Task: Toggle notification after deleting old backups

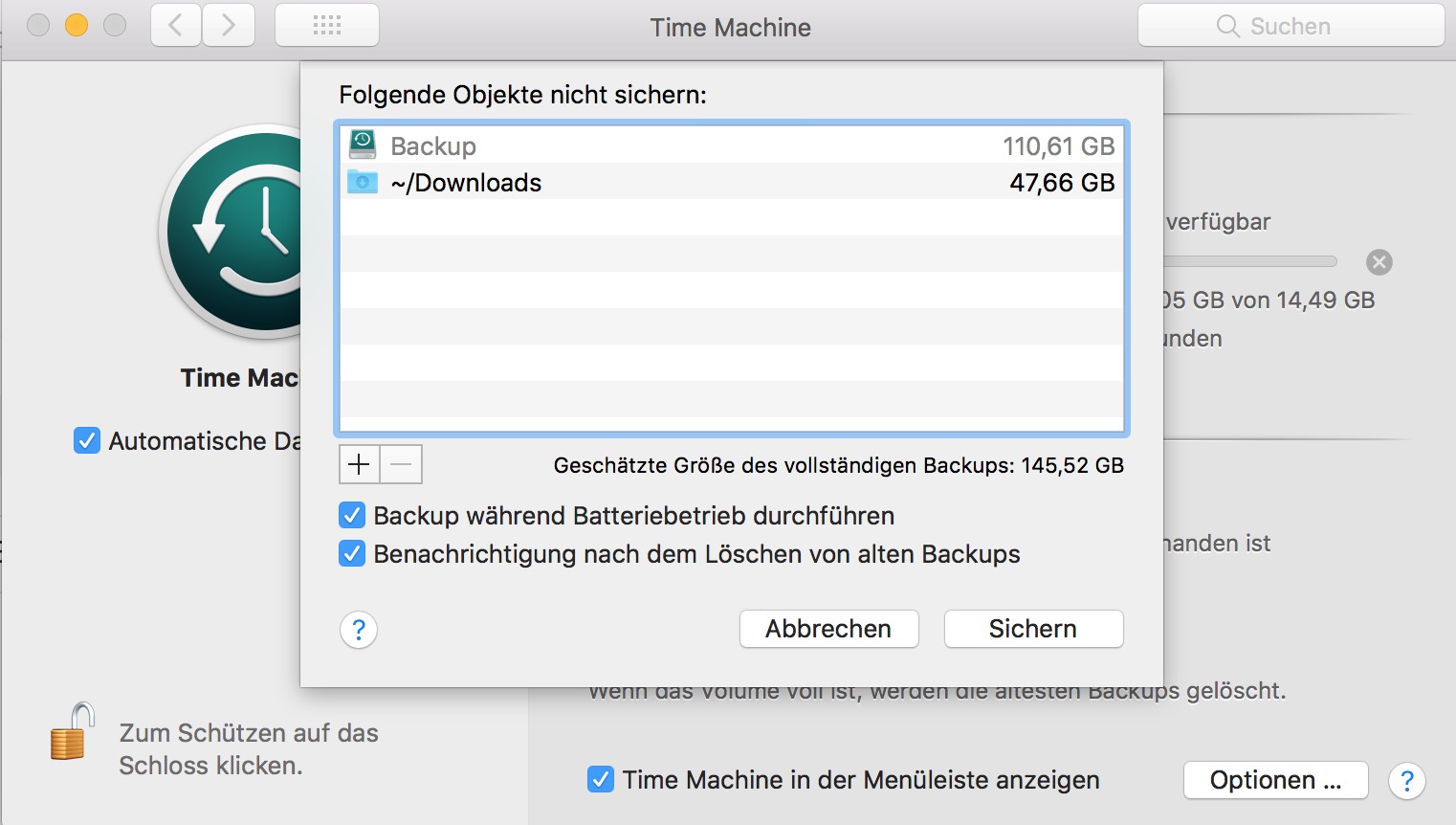Action: (352, 554)
